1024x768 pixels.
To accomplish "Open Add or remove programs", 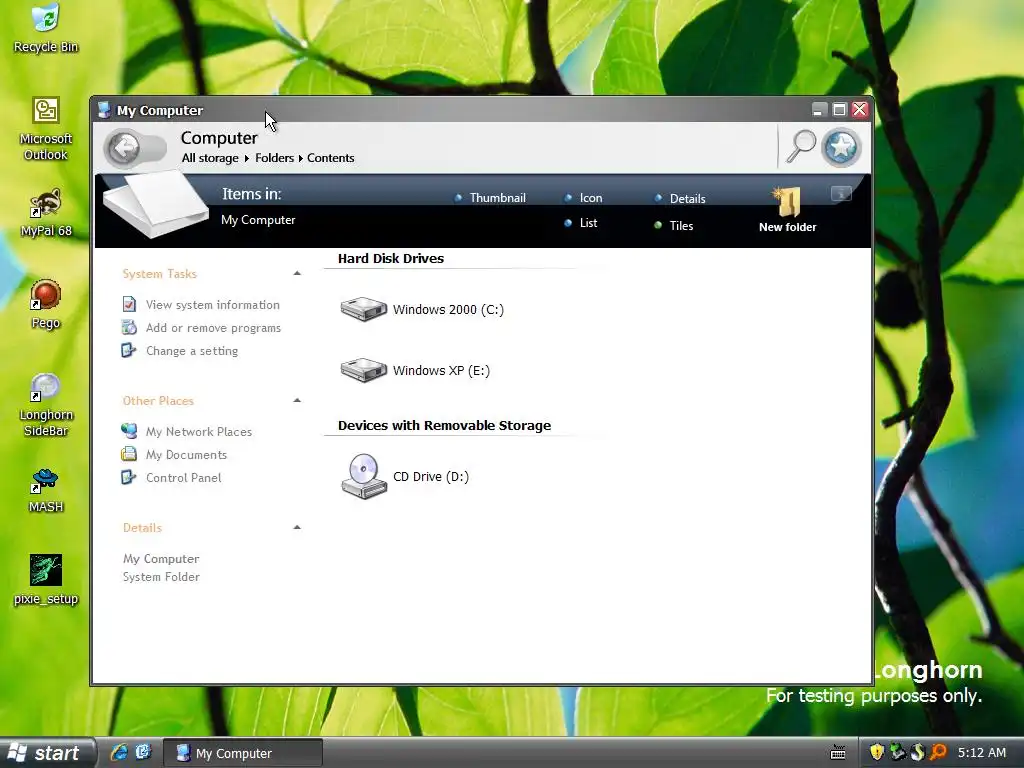I will point(213,328).
